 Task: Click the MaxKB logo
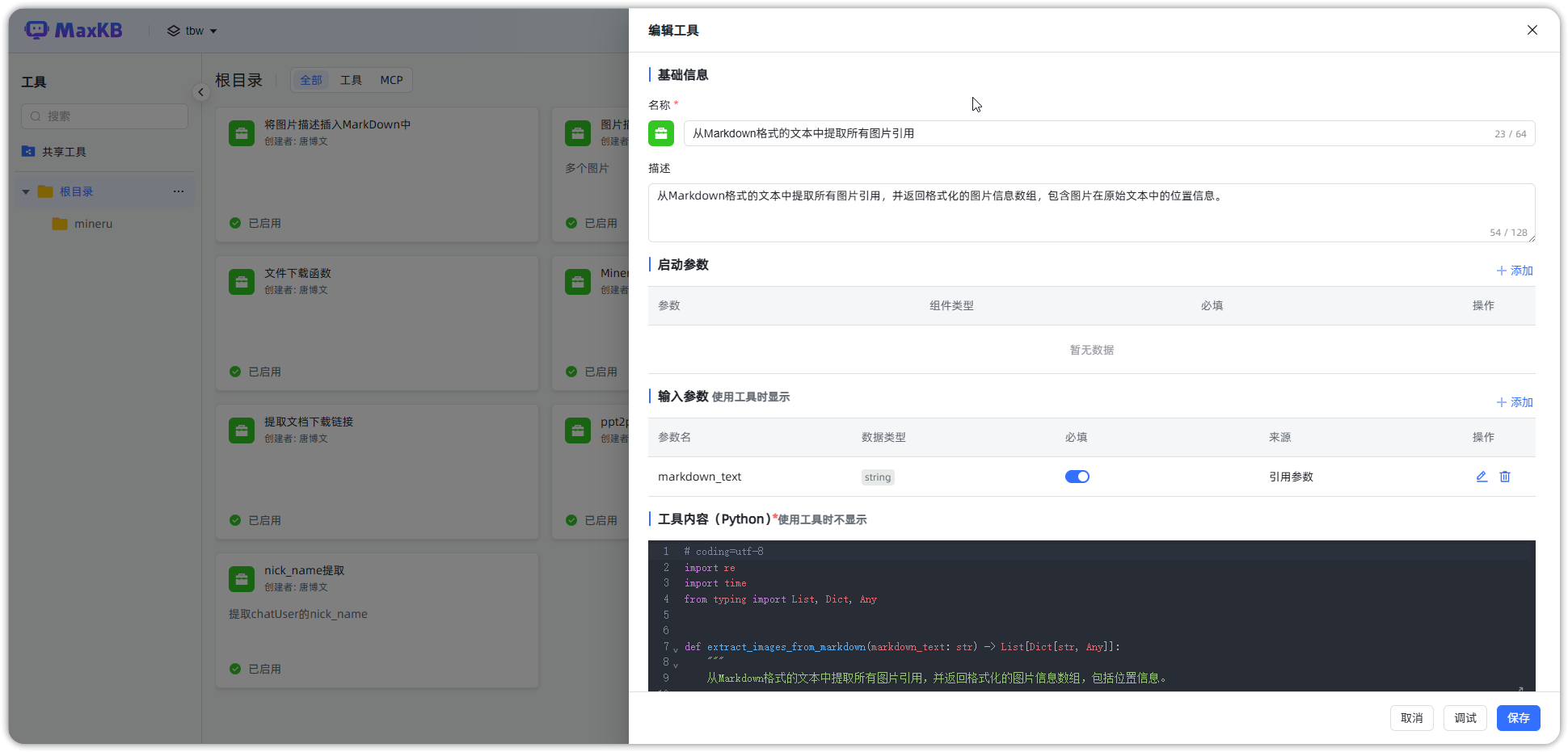pyautogui.click(x=74, y=31)
